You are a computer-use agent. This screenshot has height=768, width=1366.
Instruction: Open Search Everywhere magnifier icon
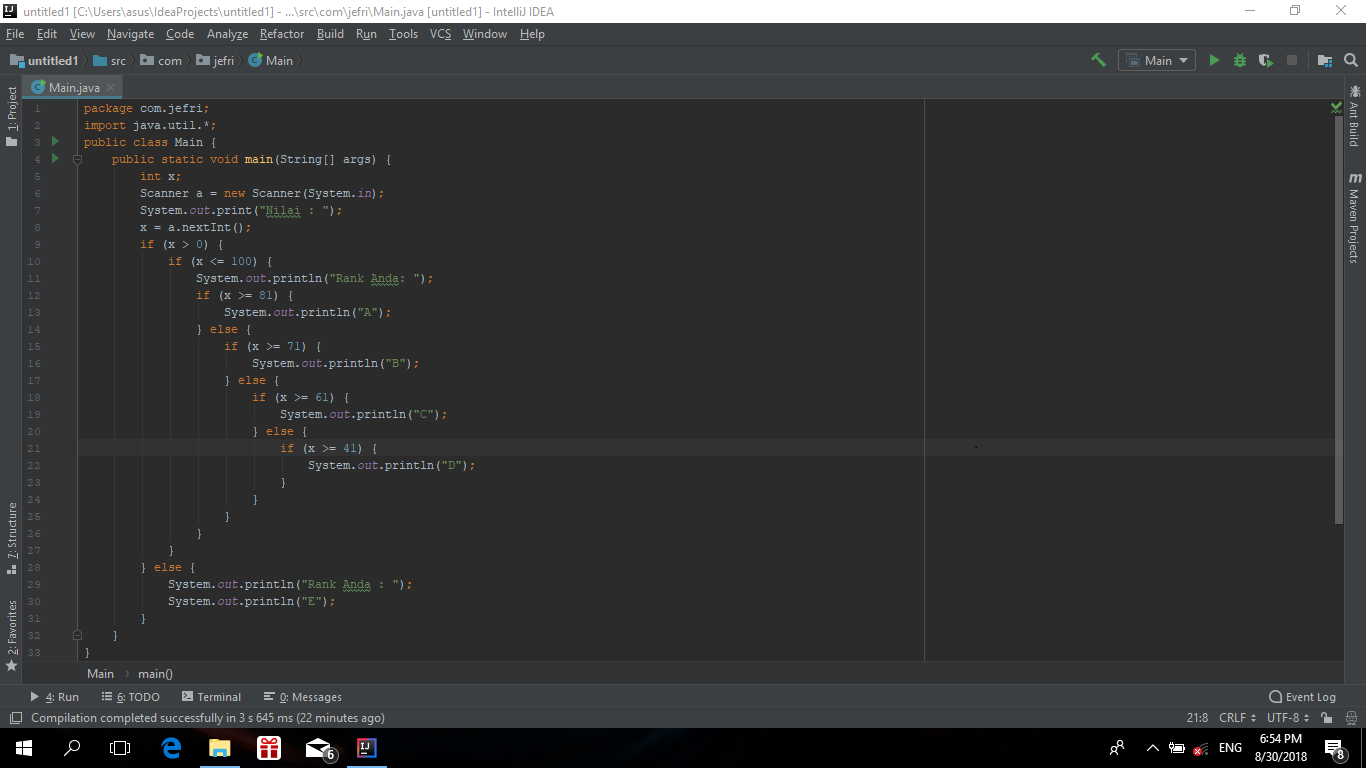coord(1350,60)
